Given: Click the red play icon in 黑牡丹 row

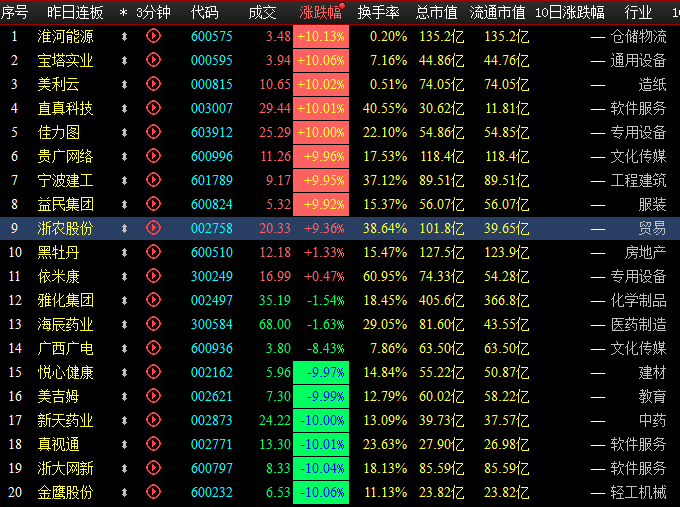Looking at the screenshot, I should [x=153, y=252].
